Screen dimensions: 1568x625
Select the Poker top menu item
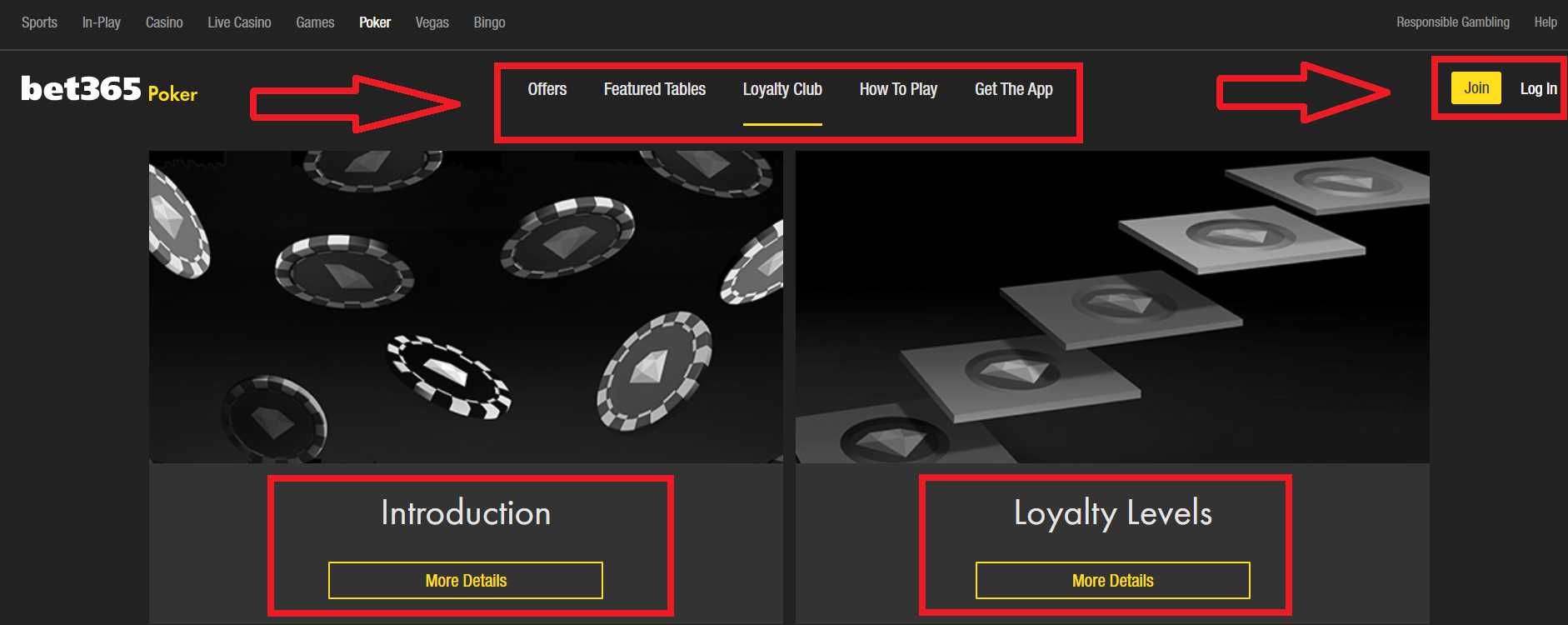(x=375, y=22)
